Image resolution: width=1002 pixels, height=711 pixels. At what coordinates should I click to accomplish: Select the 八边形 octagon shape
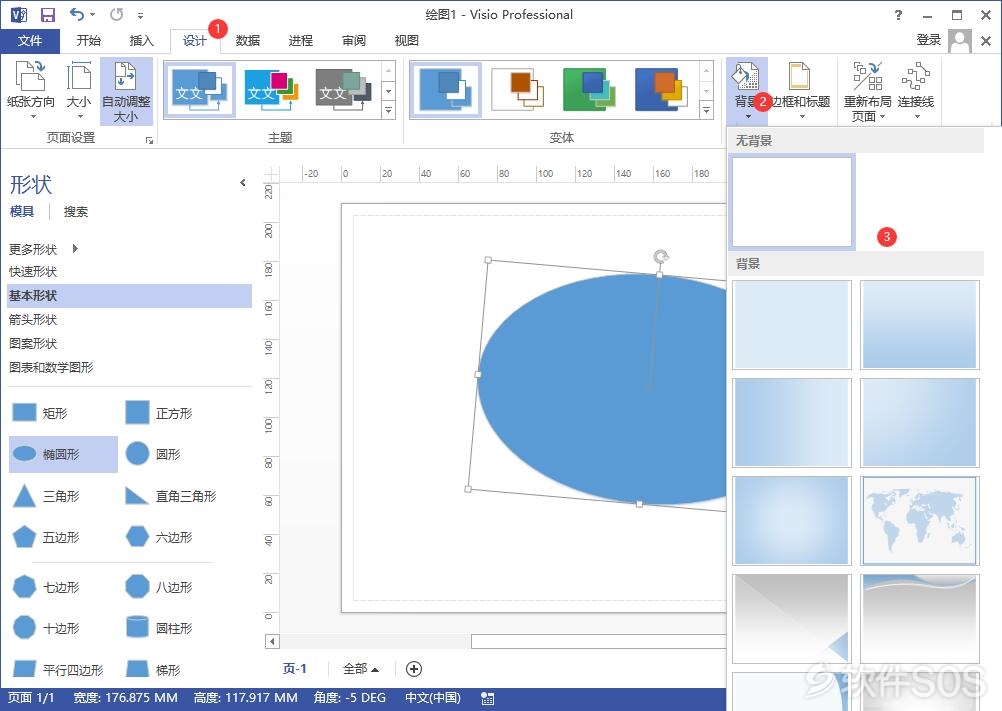[x=159, y=586]
